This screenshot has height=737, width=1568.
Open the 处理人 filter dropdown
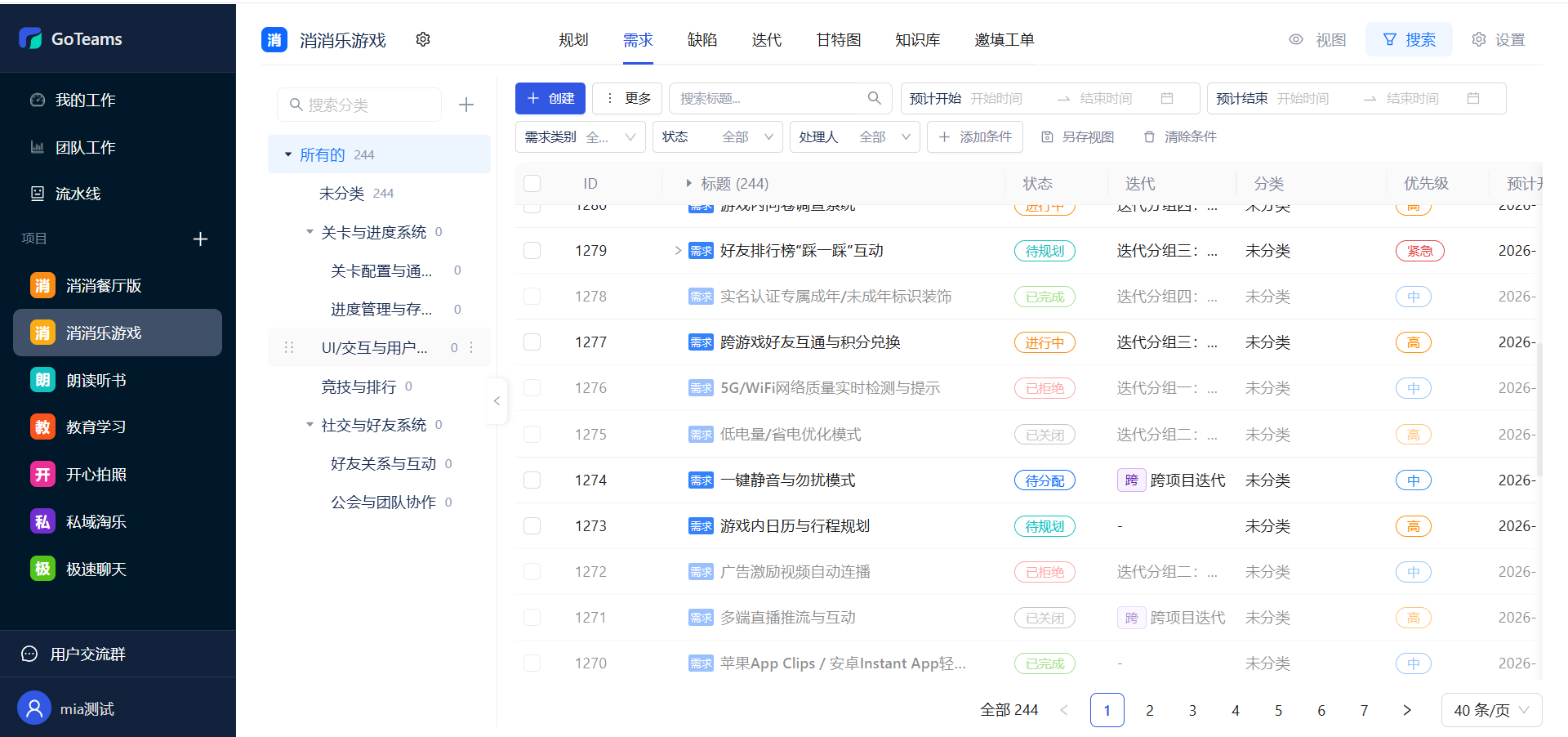(855, 136)
